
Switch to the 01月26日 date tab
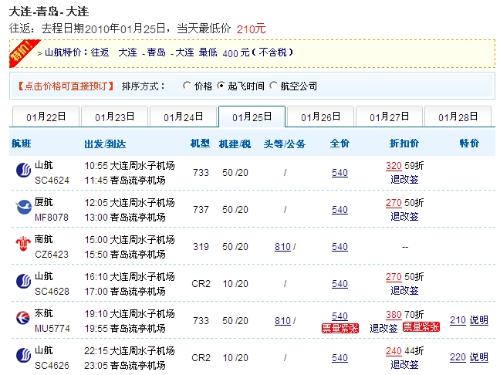click(320, 117)
